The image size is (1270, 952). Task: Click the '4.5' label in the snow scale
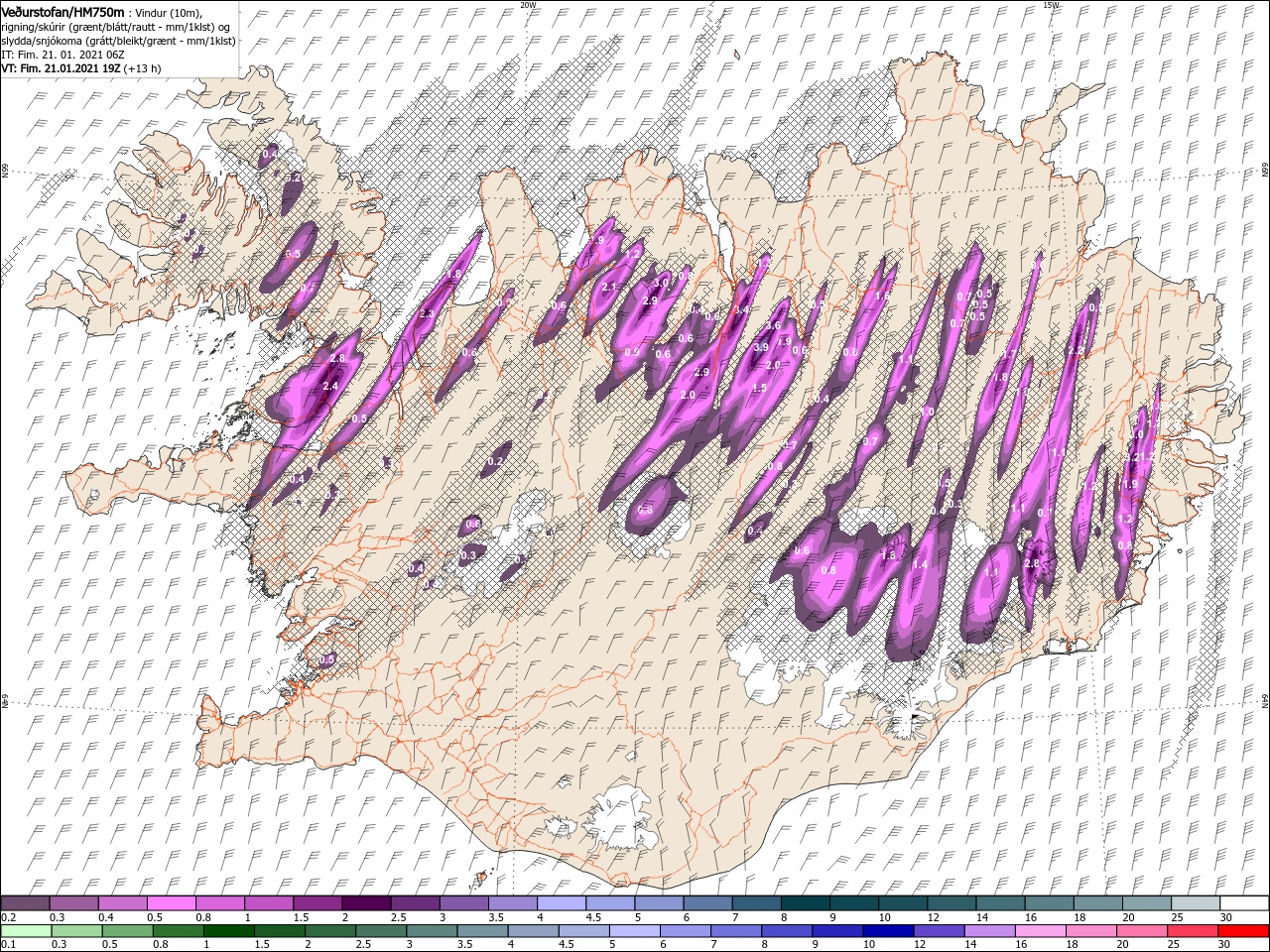tap(593, 917)
